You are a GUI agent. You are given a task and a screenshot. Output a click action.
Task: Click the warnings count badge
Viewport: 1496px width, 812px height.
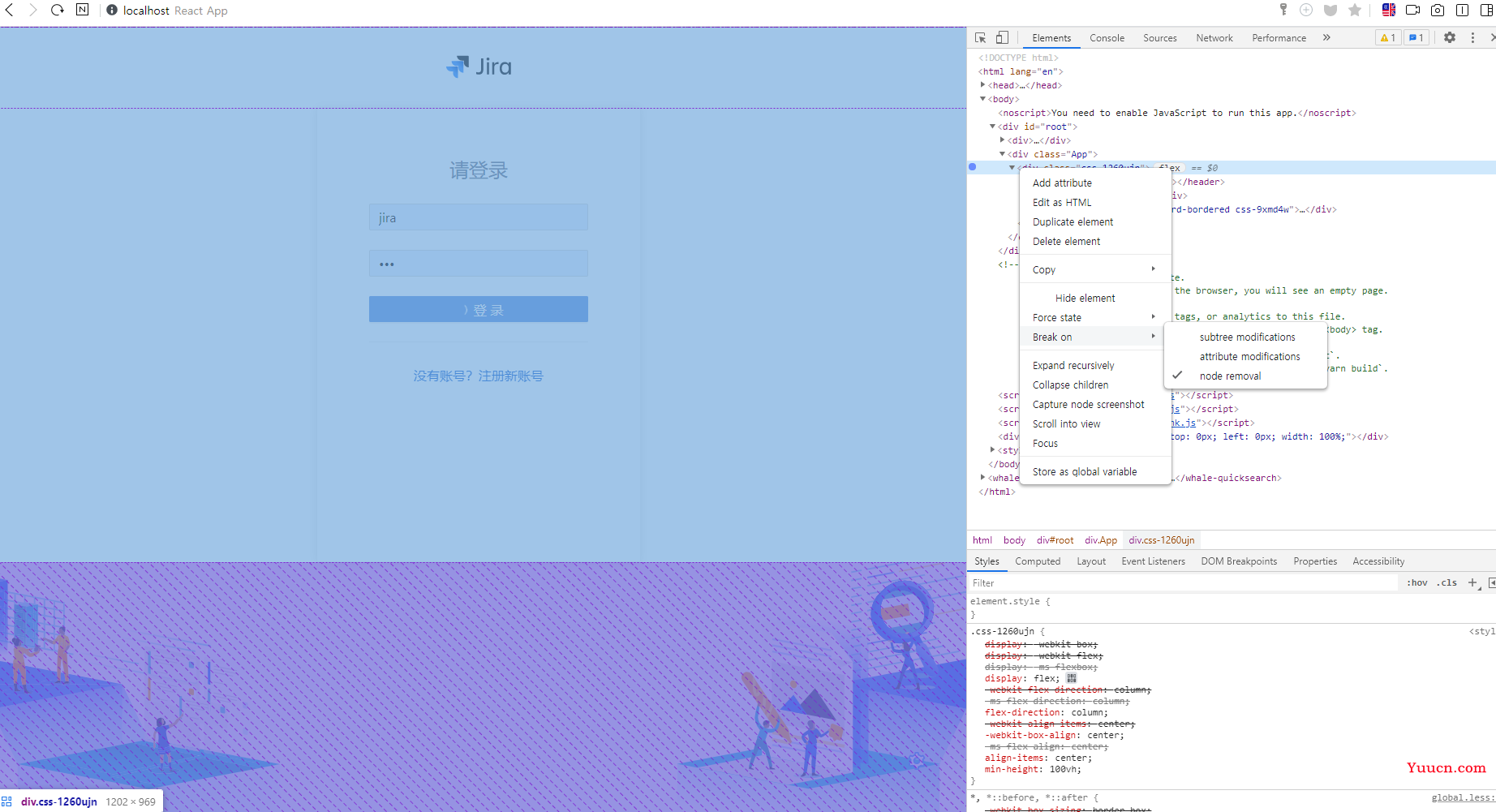pos(1388,38)
